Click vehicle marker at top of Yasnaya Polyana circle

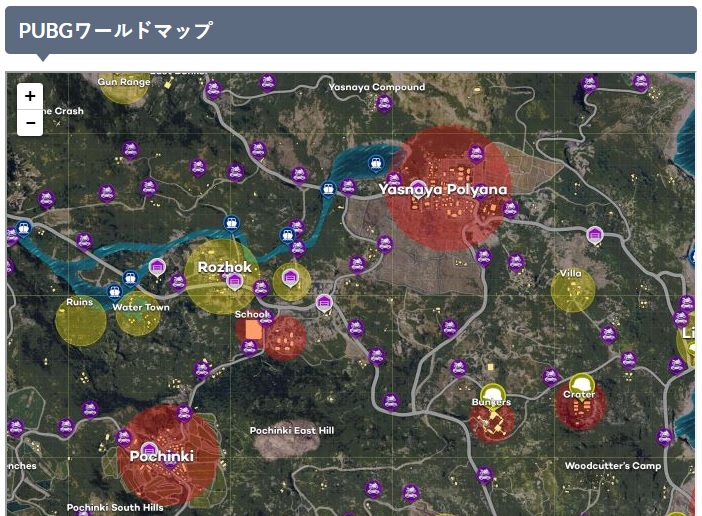pyautogui.click(x=476, y=154)
